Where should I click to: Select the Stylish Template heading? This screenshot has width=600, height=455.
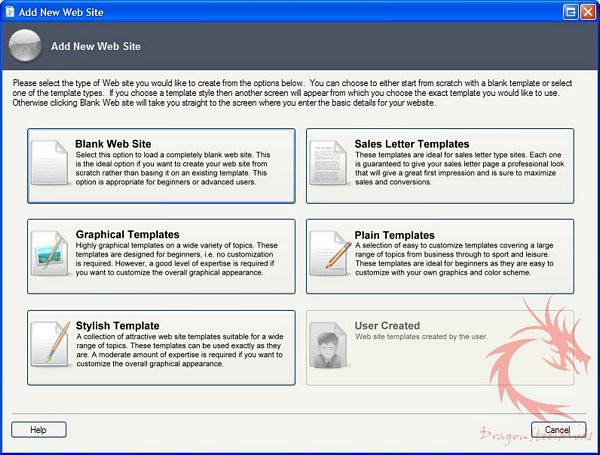tap(117, 325)
